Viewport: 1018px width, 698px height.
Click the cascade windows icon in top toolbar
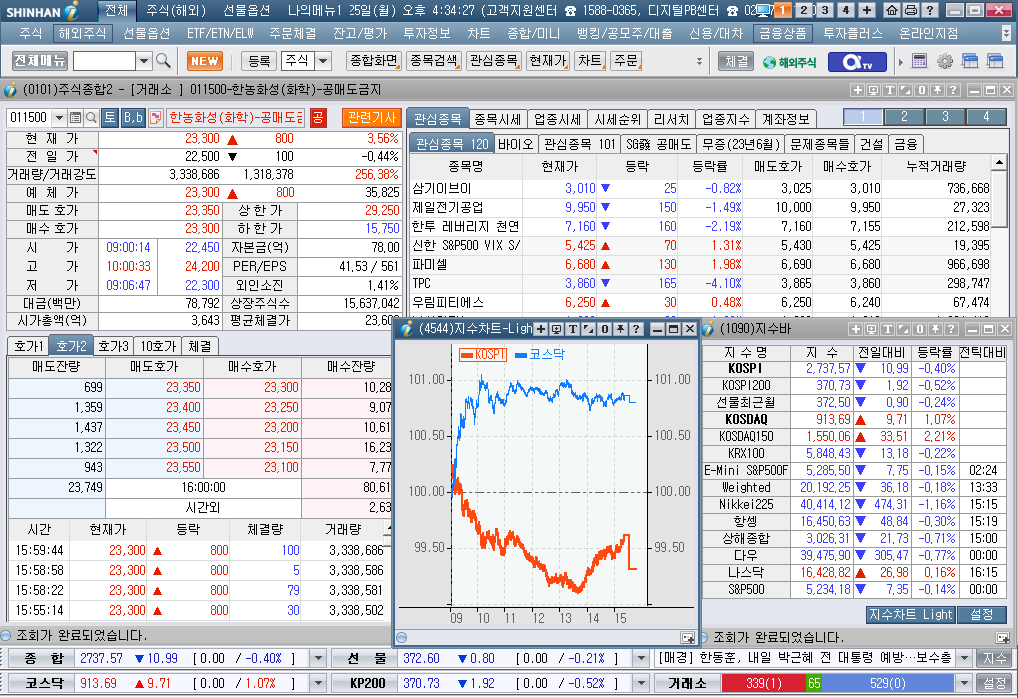pyautogui.click(x=970, y=61)
